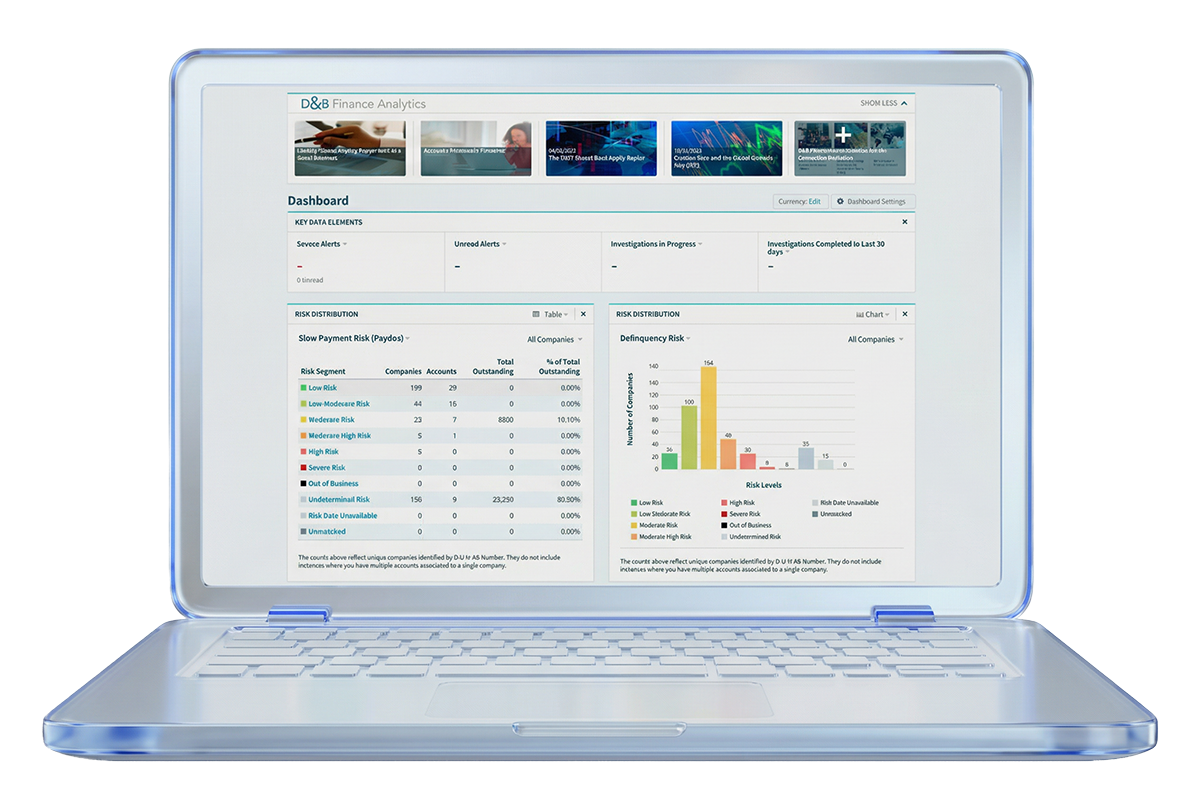Open the Investigations in Progress menu
1200x805 pixels.
click(x=656, y=244)
